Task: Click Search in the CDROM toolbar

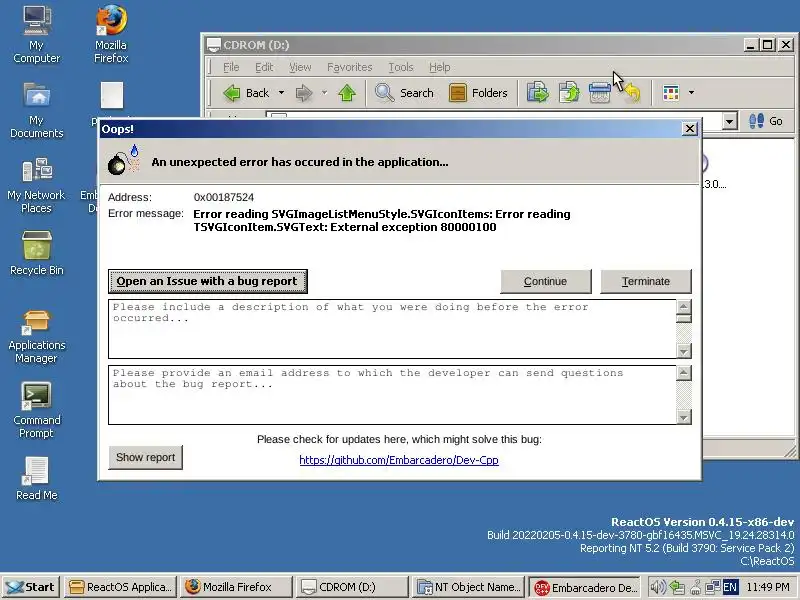Action: [404, 93]
